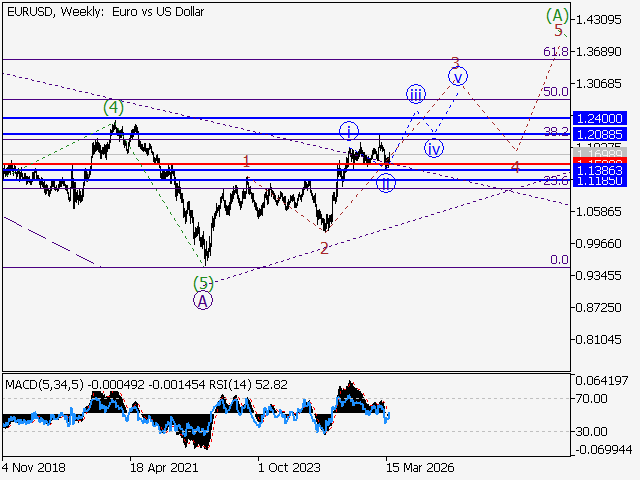Click the 1.20885 price level tag
640x480 pixels.
click(603, 133)
